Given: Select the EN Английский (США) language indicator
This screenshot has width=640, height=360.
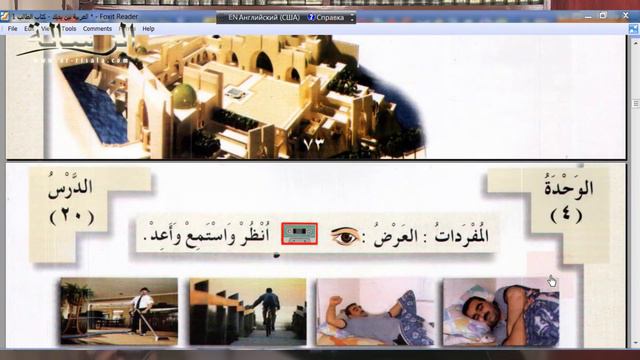Looking at the screenshot, I should point(264,18).
